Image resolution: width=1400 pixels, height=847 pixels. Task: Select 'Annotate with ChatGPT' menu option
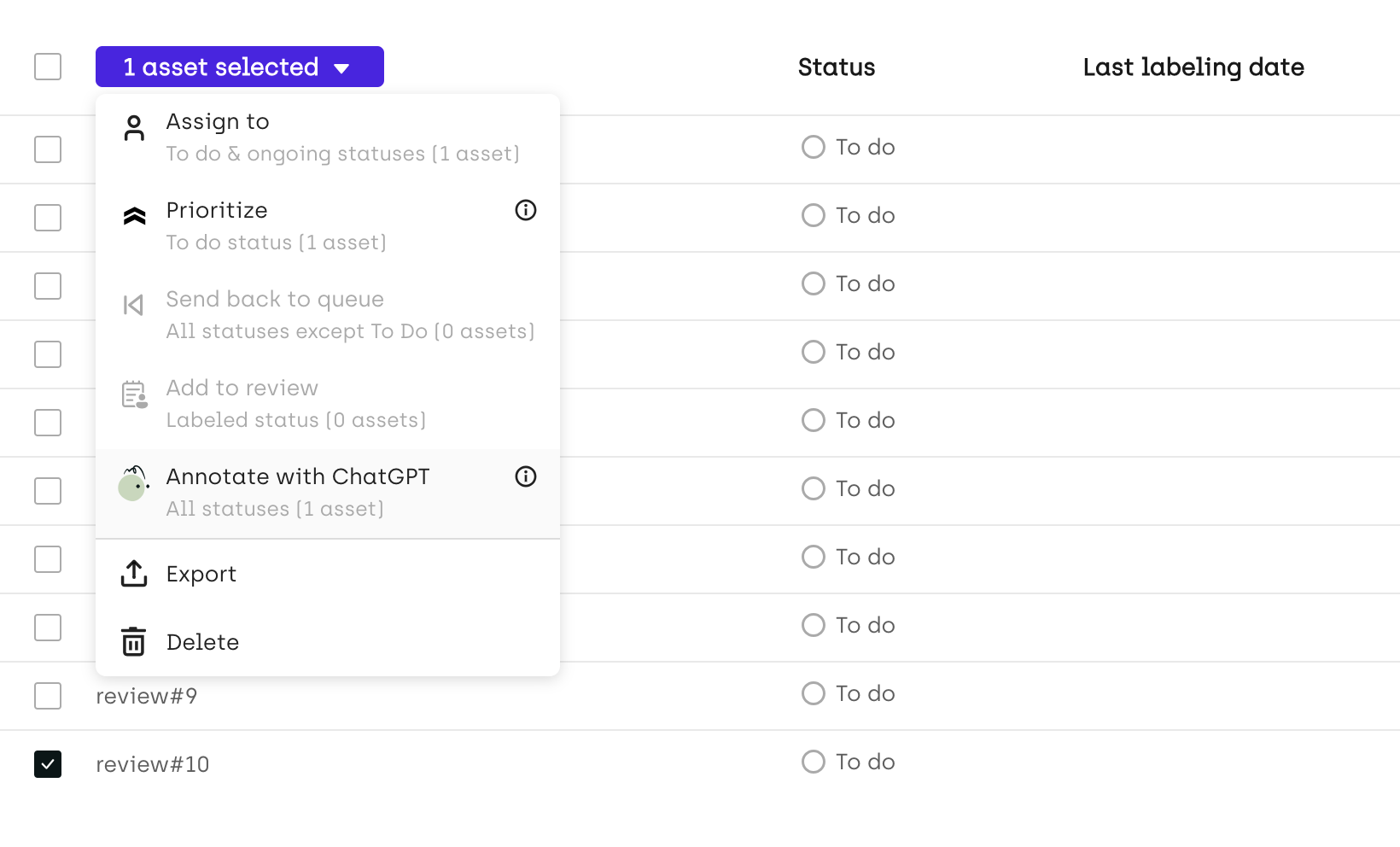[298, 476]
